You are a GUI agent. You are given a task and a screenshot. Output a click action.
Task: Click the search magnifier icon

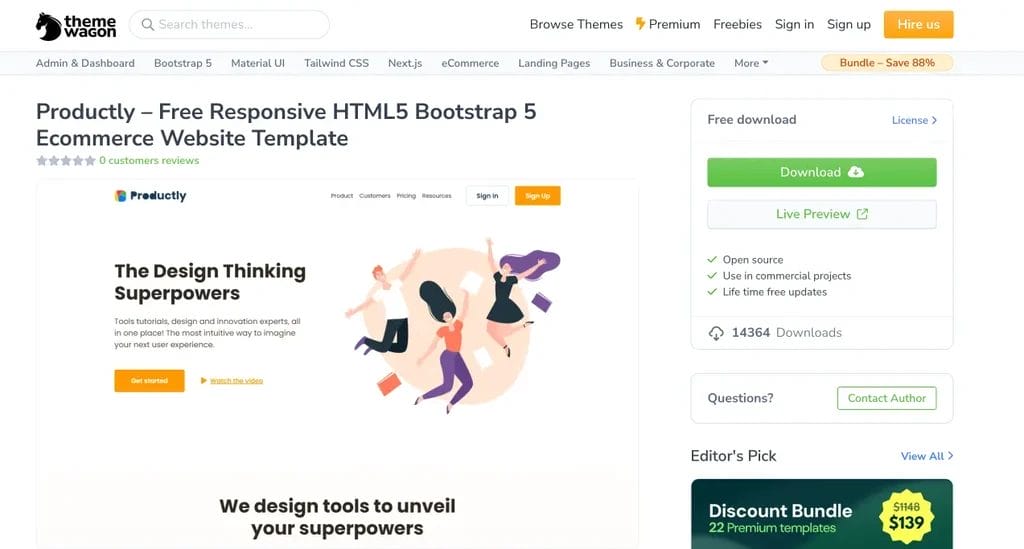click(x=148, y=24)
